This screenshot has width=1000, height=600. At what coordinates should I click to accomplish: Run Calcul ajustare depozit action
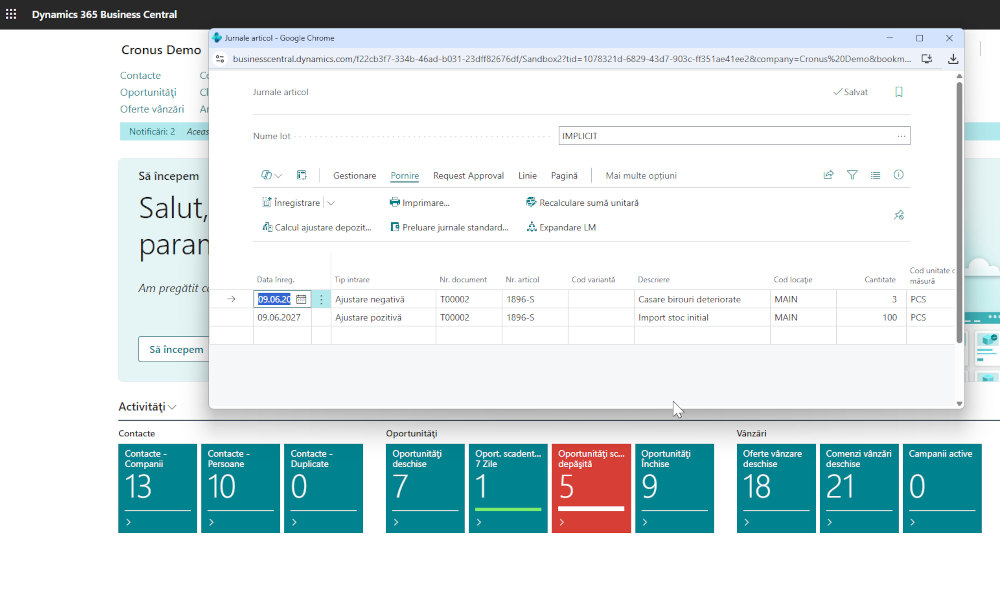coord(316,227)
